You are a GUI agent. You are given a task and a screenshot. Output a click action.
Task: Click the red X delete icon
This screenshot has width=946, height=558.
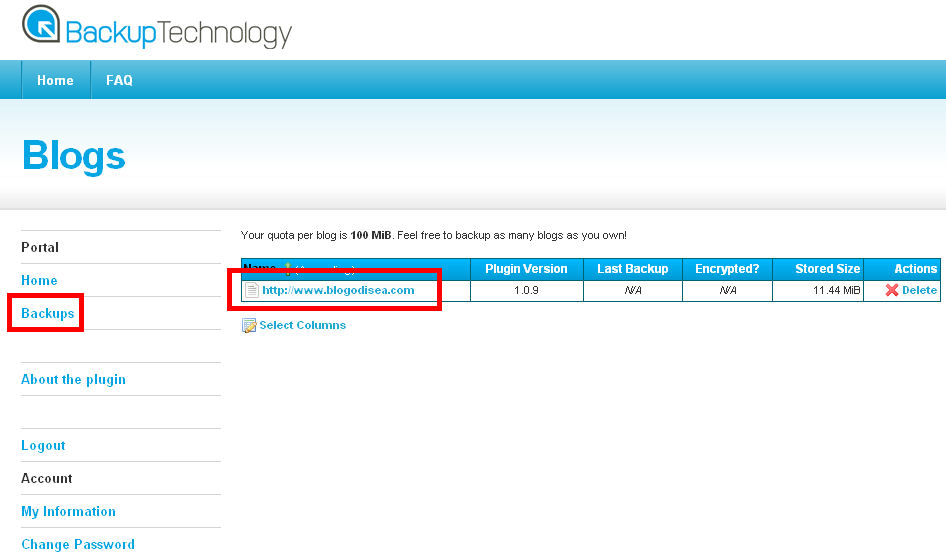[x=892, y=290]
